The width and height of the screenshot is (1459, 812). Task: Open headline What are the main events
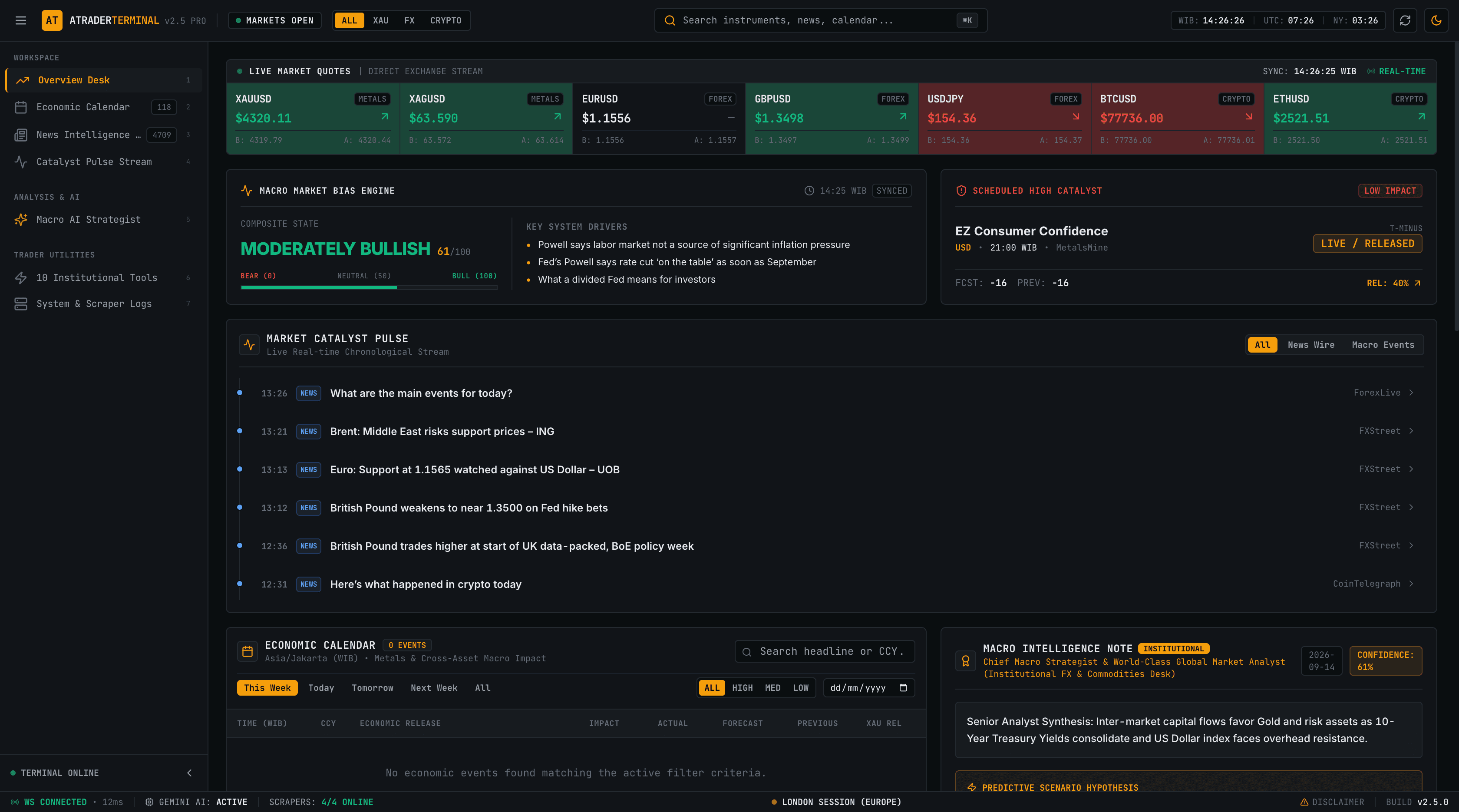(421, 393)
